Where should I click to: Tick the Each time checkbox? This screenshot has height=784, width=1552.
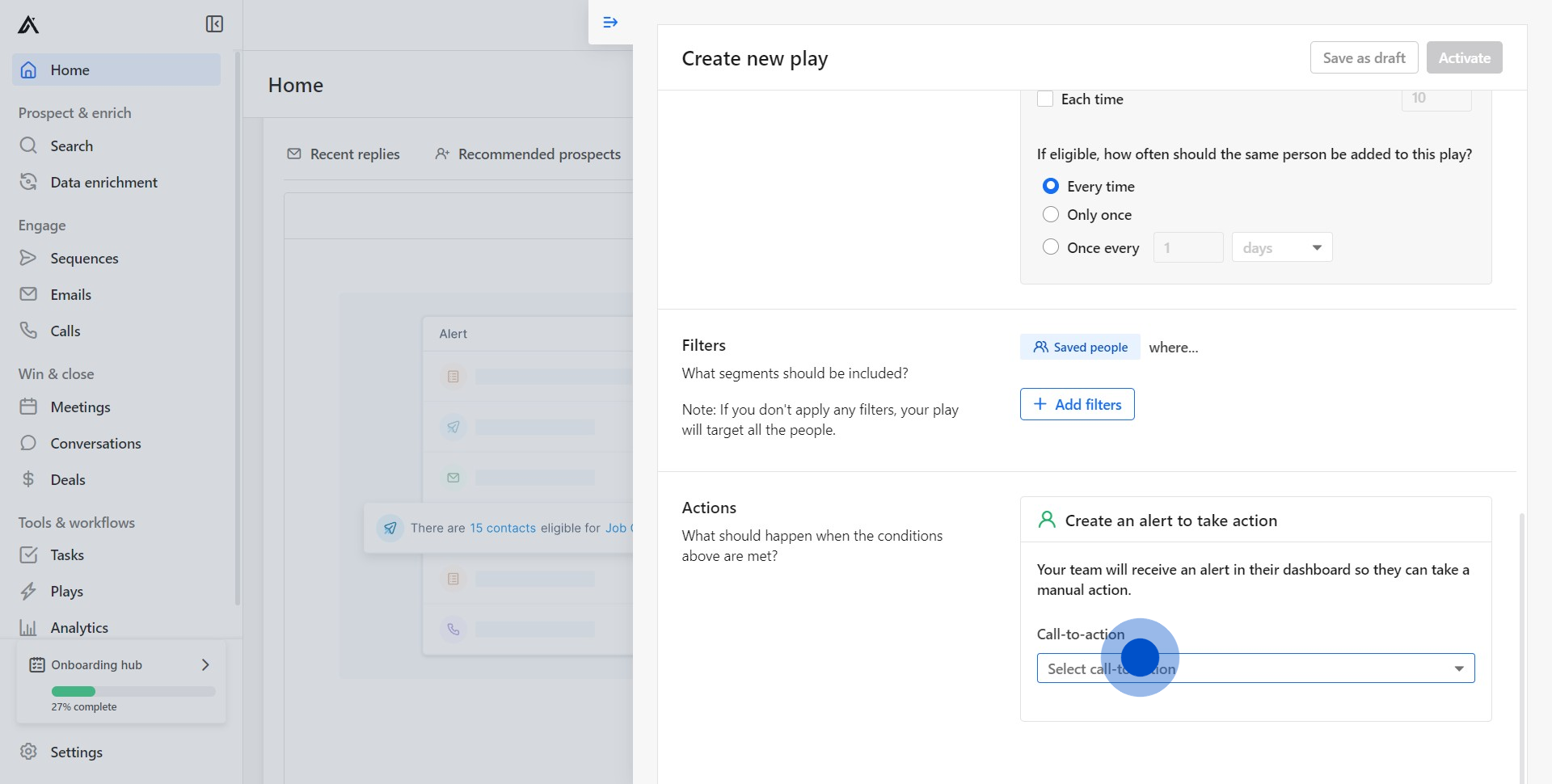[1045, 99]
